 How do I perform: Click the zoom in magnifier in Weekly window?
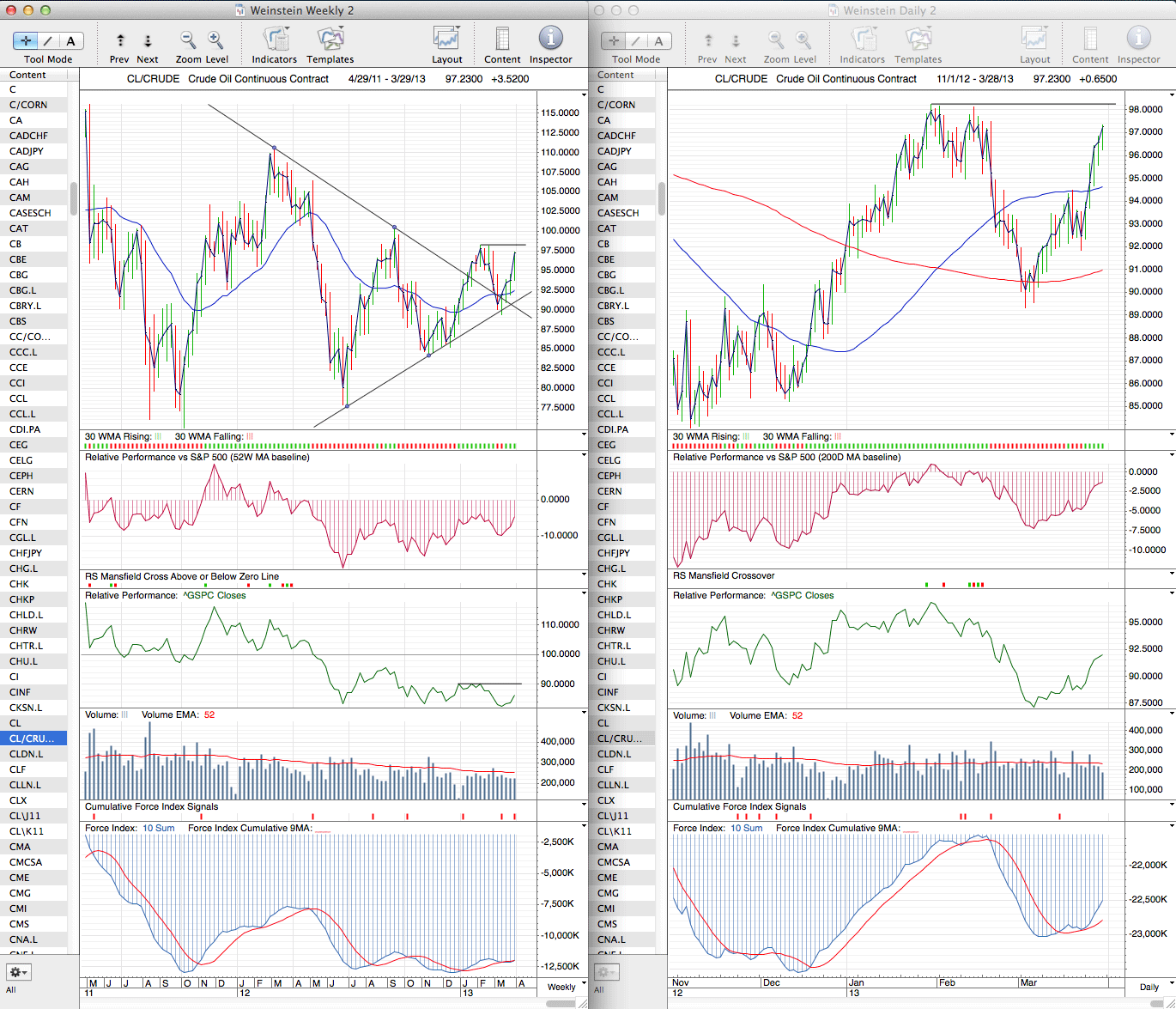tap(215, 40)
